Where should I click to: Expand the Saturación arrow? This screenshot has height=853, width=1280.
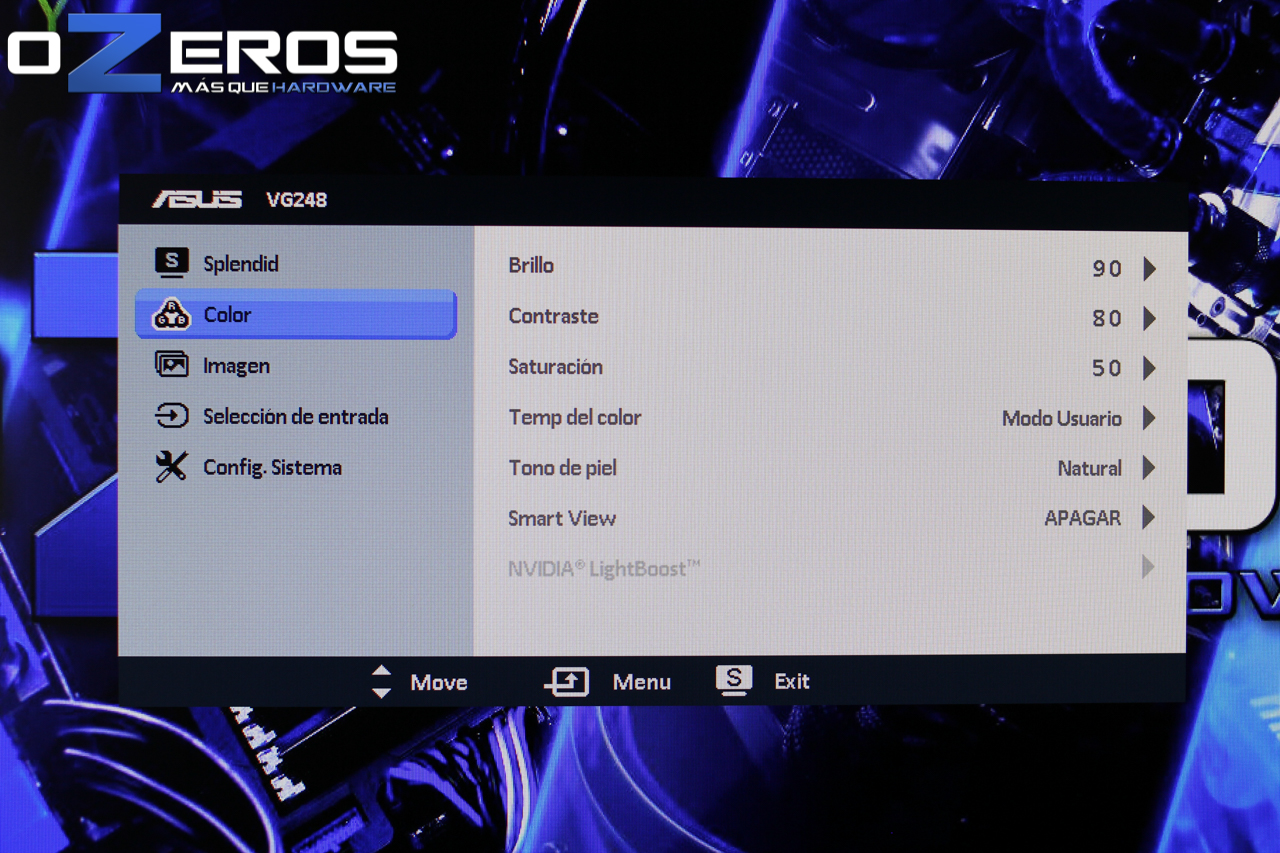(x=1149, y=368)
